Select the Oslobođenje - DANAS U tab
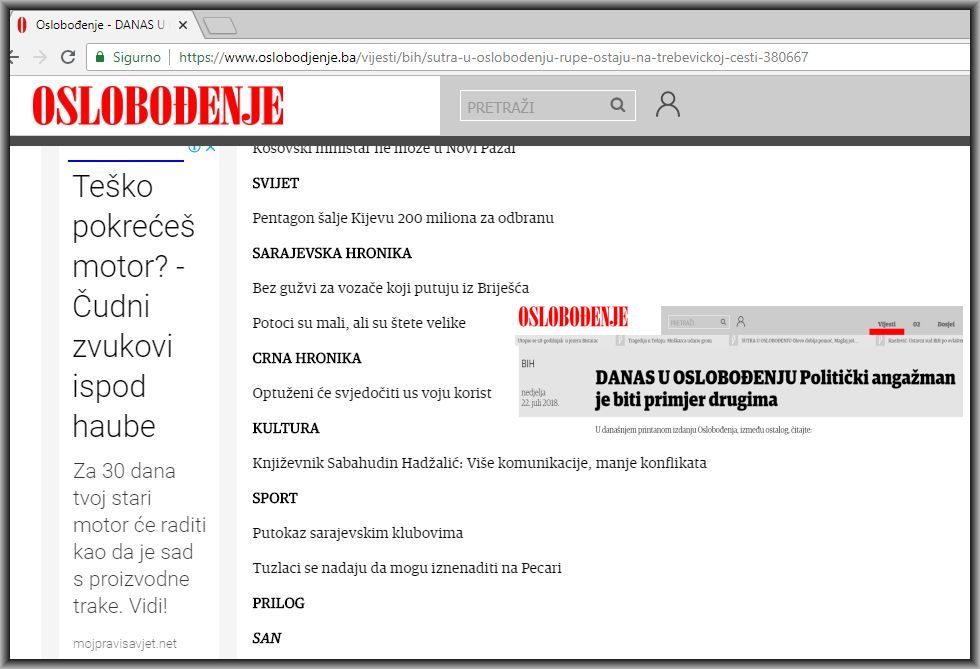This screenshot has height=669, width=980. coord(100,25)
